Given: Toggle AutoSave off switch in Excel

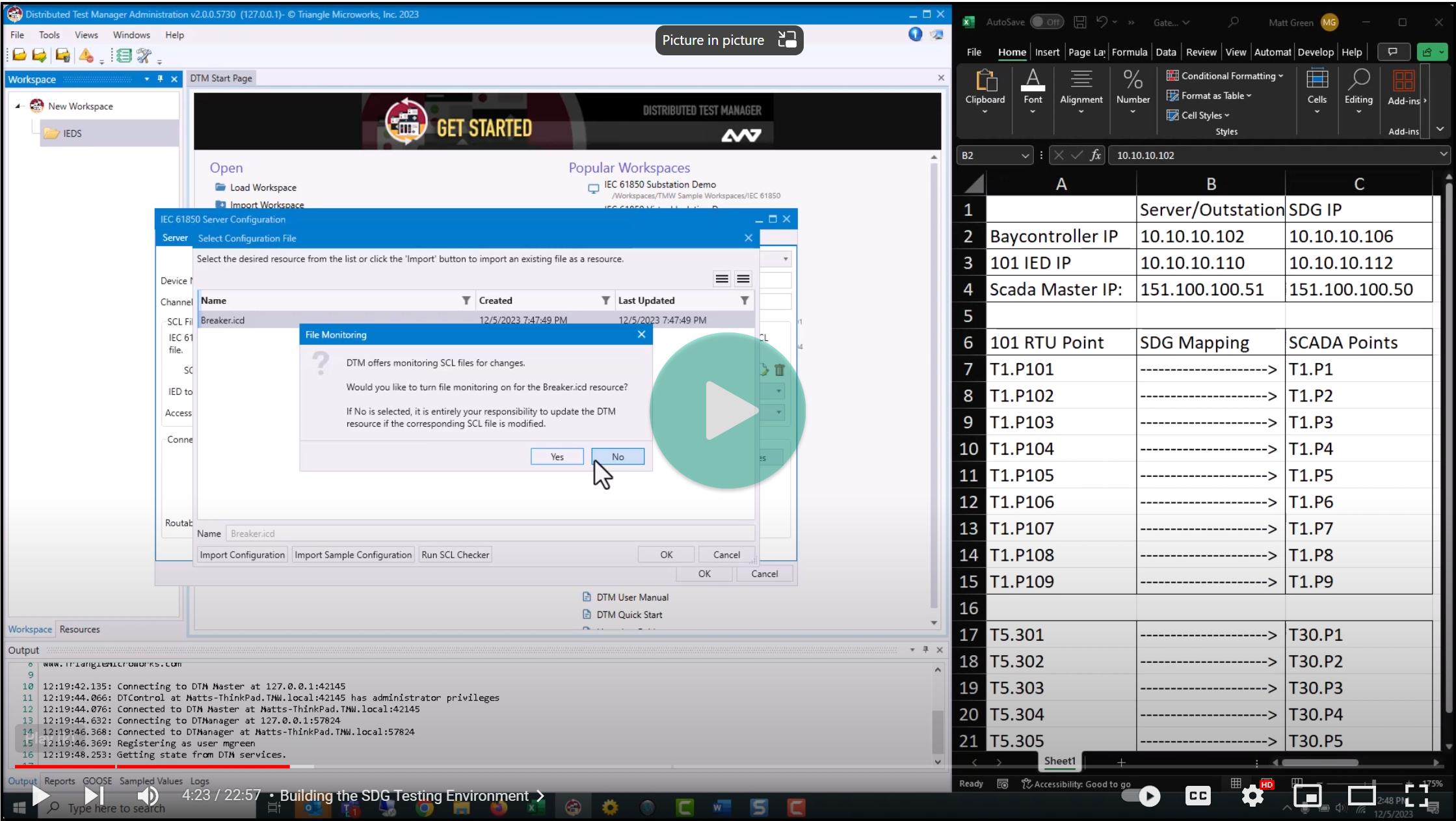Looking at the screenshot, I should point(1047,21).
